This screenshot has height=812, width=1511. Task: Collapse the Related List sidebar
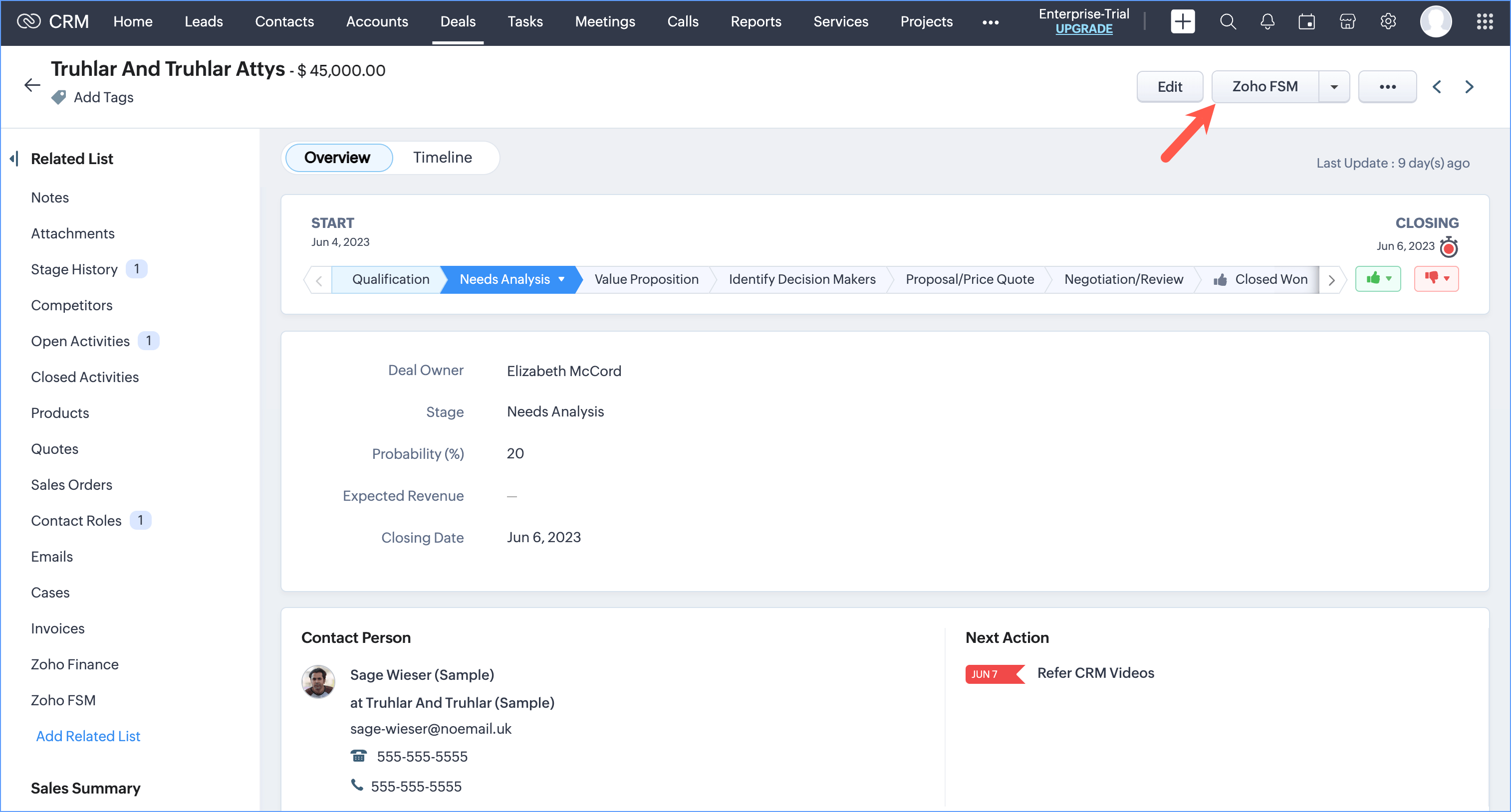point(14,158)
